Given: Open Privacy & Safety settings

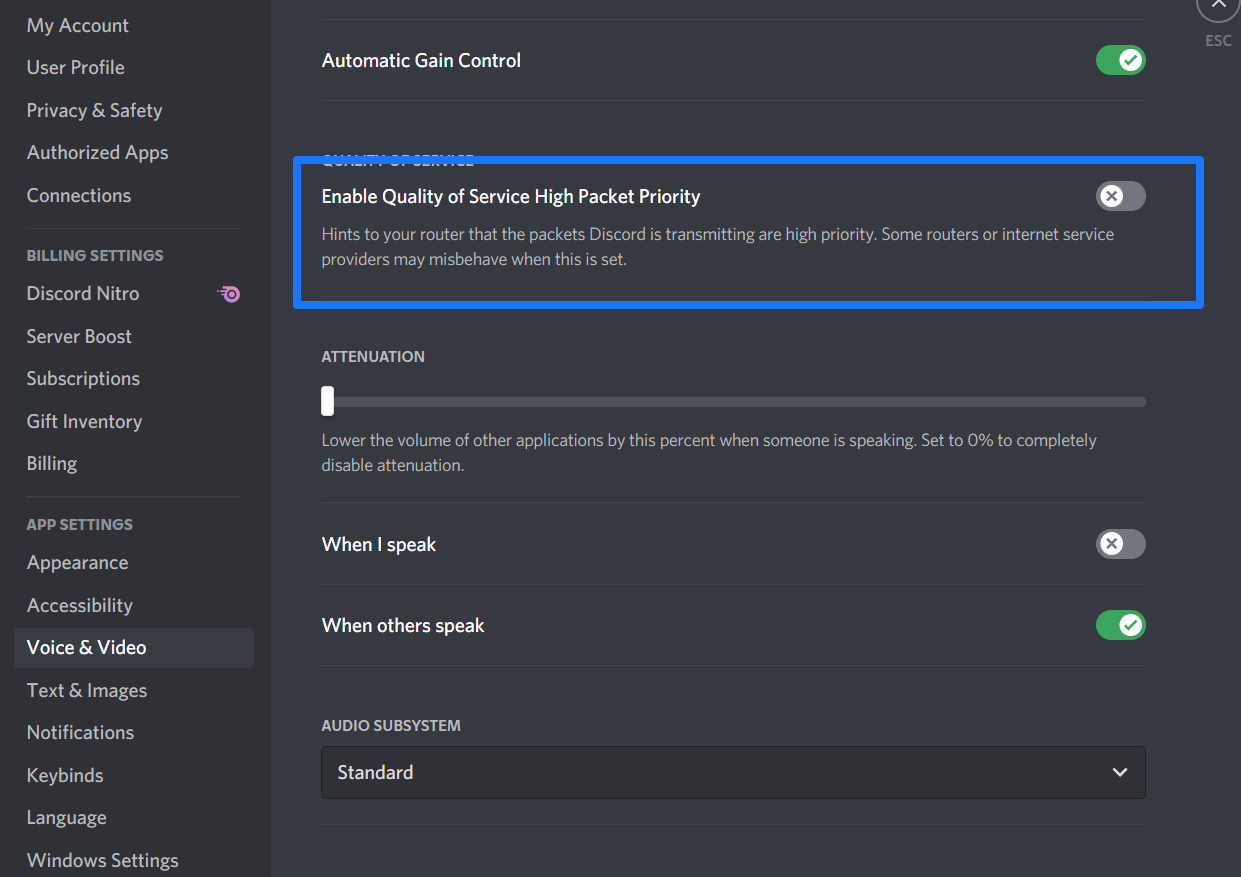Looking at the screenshot, I should tap(94, 110).
